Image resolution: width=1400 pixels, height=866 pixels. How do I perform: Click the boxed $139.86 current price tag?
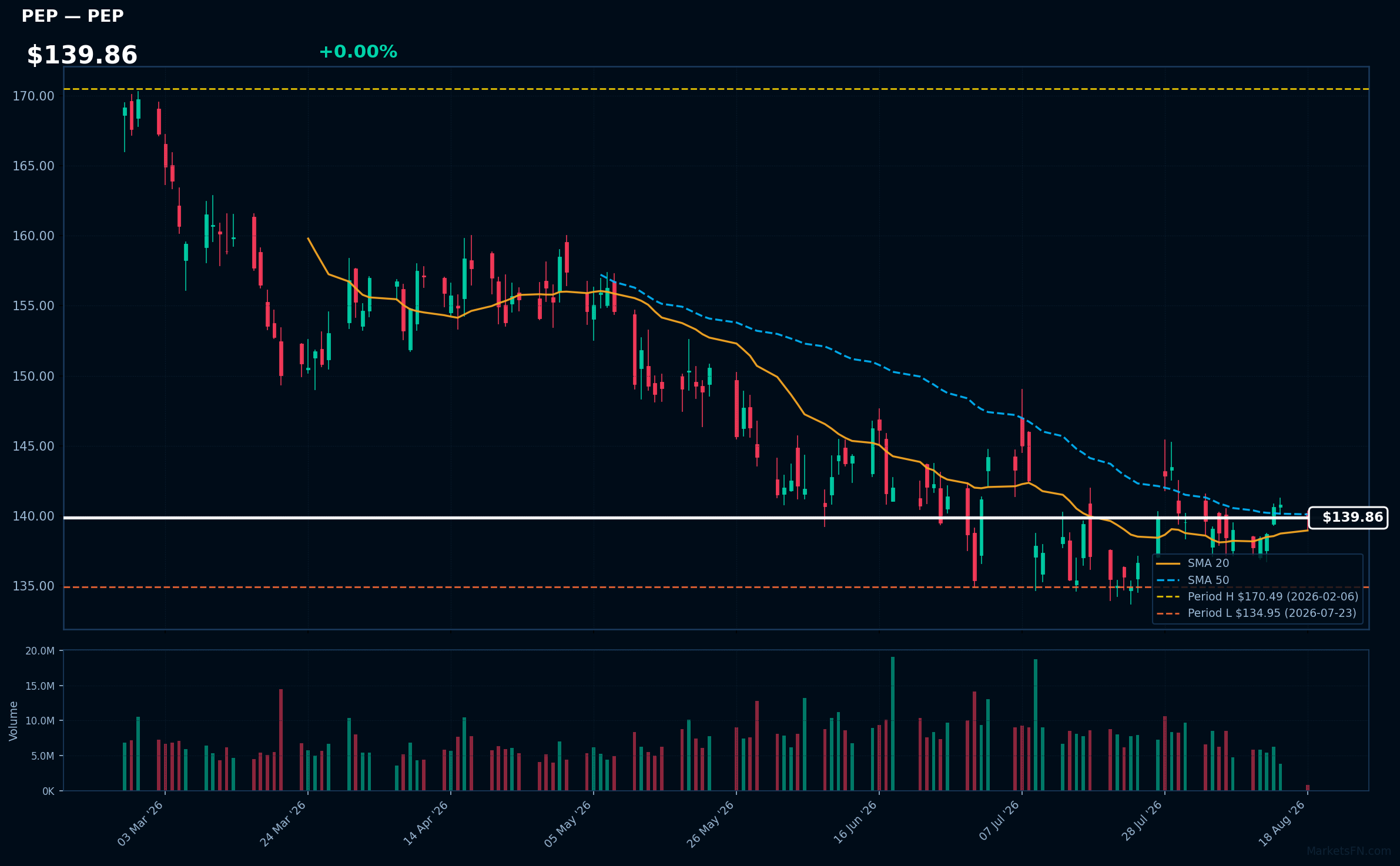click(1348, 518)
